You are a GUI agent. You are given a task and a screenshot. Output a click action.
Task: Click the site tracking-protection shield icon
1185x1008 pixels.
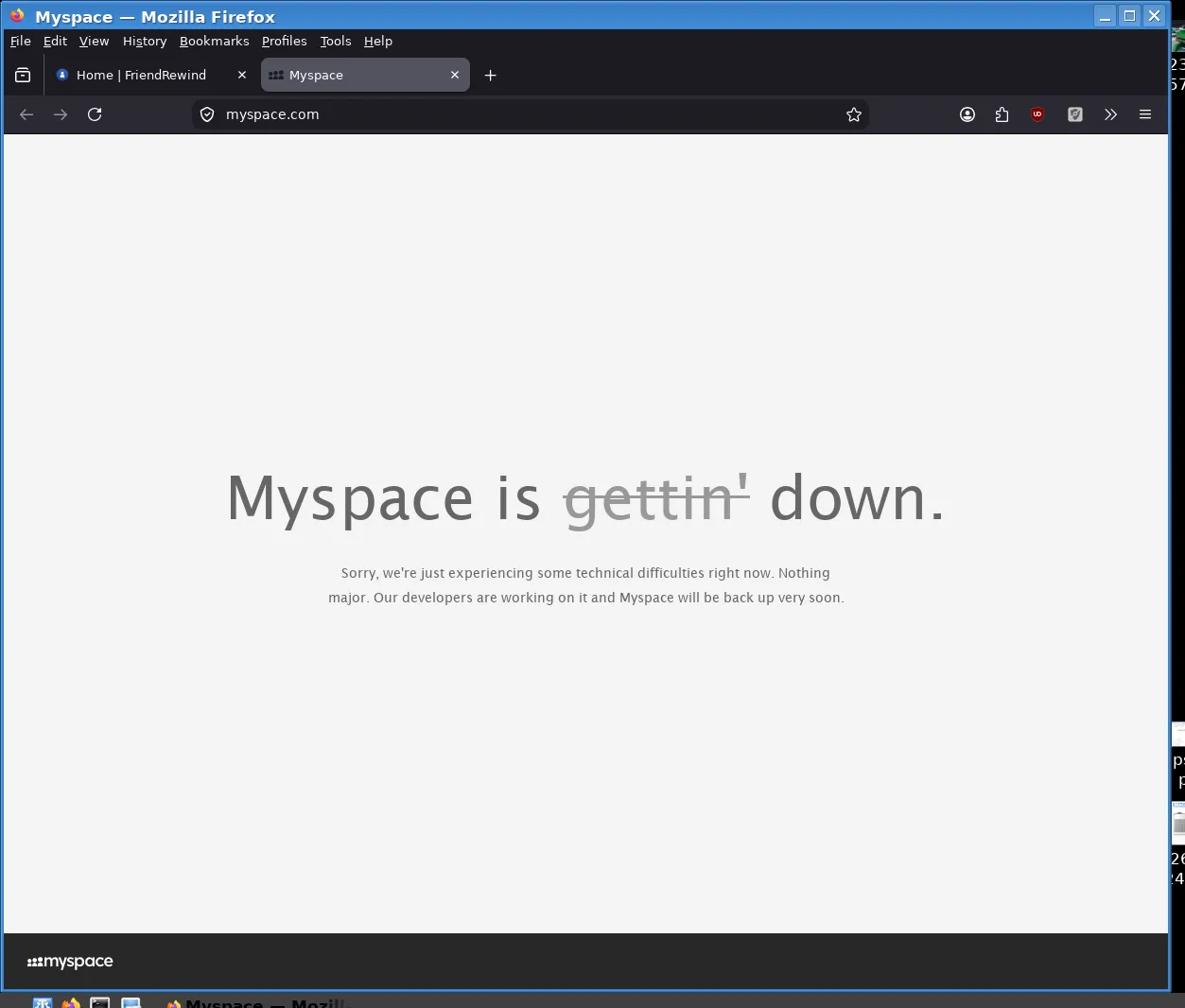(207, 114)
